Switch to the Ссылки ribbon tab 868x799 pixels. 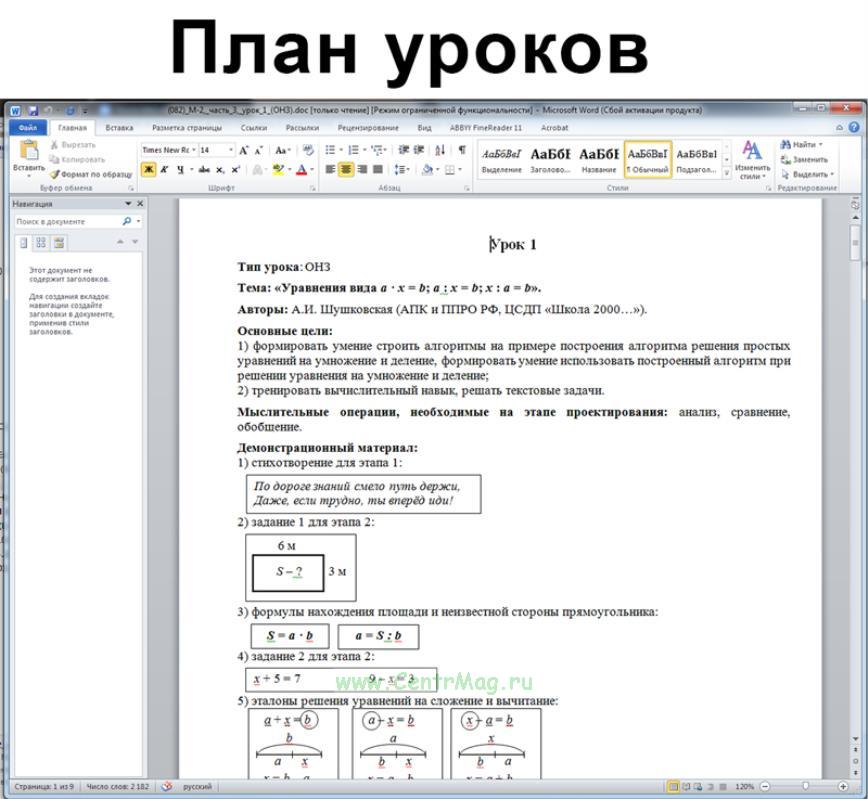click(x=254, y=127)
